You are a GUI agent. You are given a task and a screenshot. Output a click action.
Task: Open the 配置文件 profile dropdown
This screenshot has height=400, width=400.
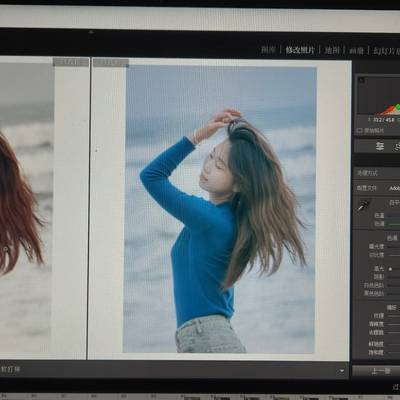[394, 188]
